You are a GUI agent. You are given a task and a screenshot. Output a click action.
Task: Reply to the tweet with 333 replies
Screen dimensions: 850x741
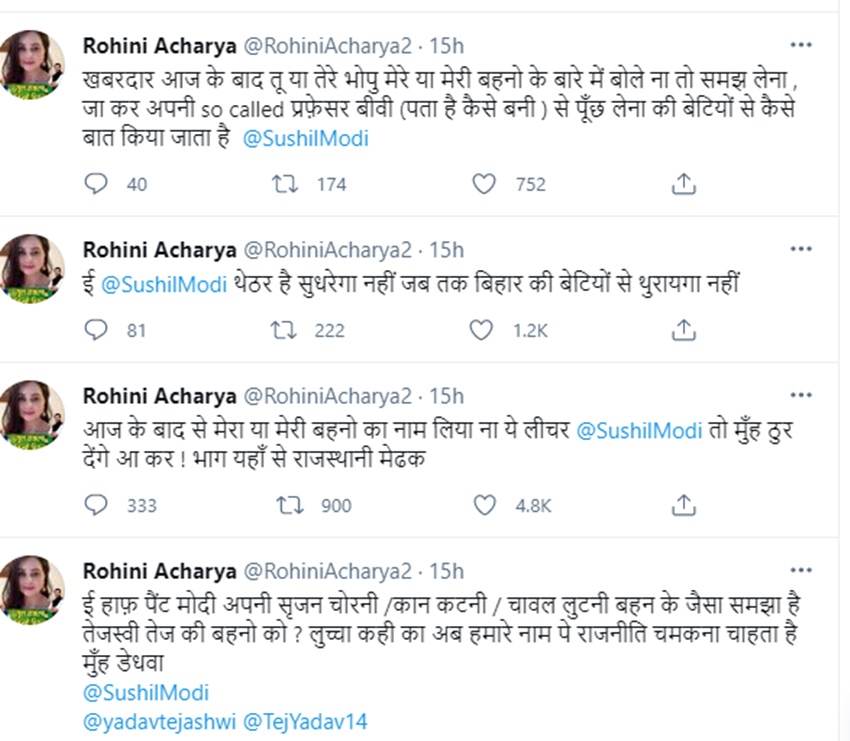point(96,505)
